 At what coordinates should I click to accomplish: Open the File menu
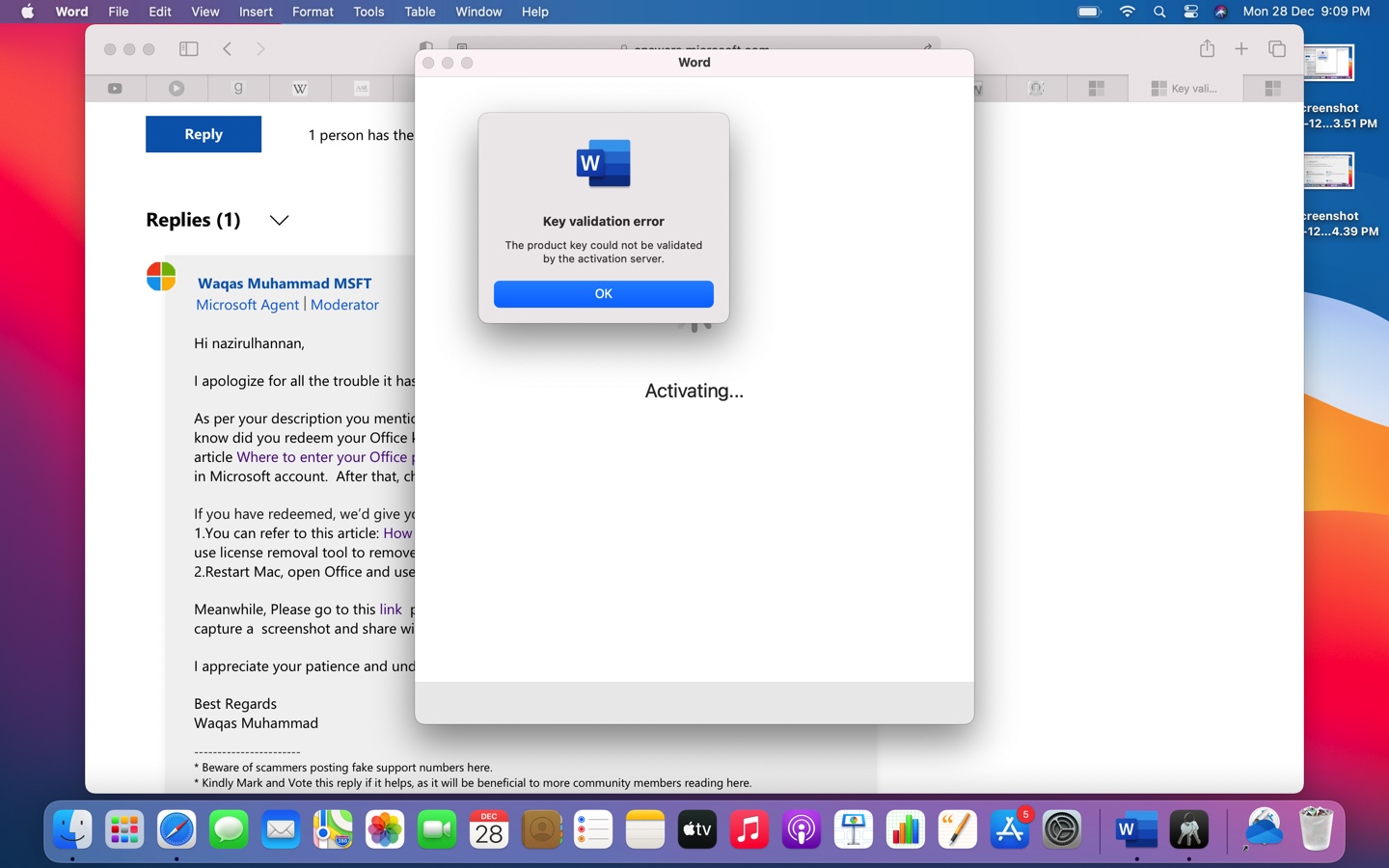pos(119,12)
